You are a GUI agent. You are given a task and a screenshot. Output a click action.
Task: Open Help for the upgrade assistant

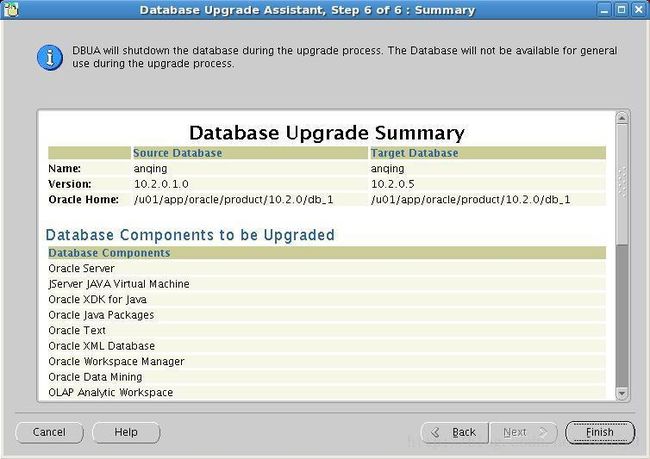(x=126, y=432)
